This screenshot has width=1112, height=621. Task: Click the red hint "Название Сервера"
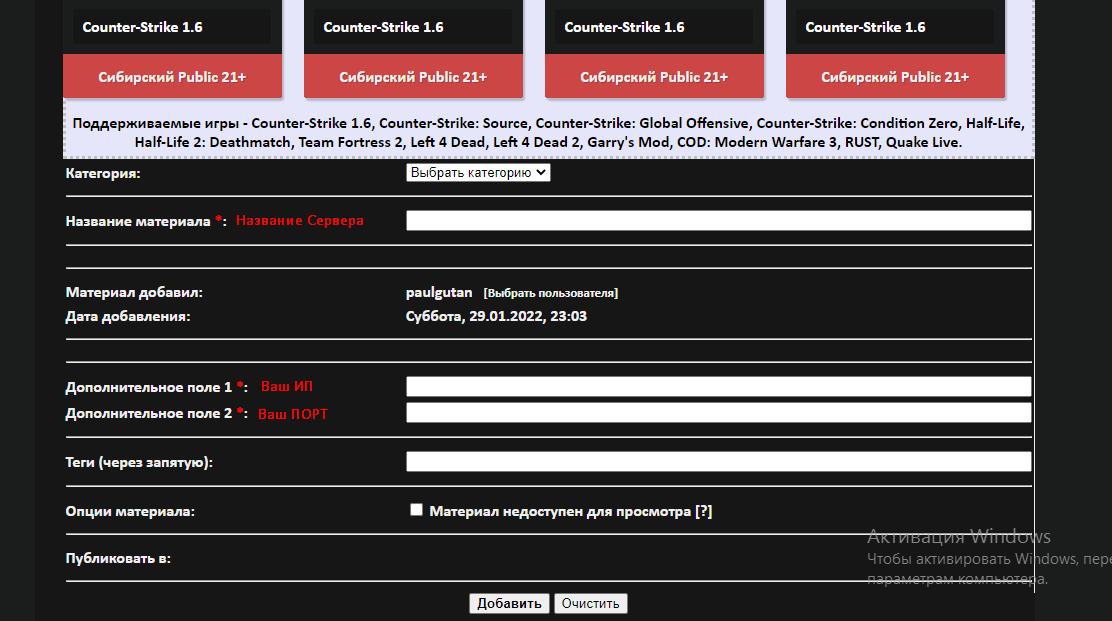[299, 220]
